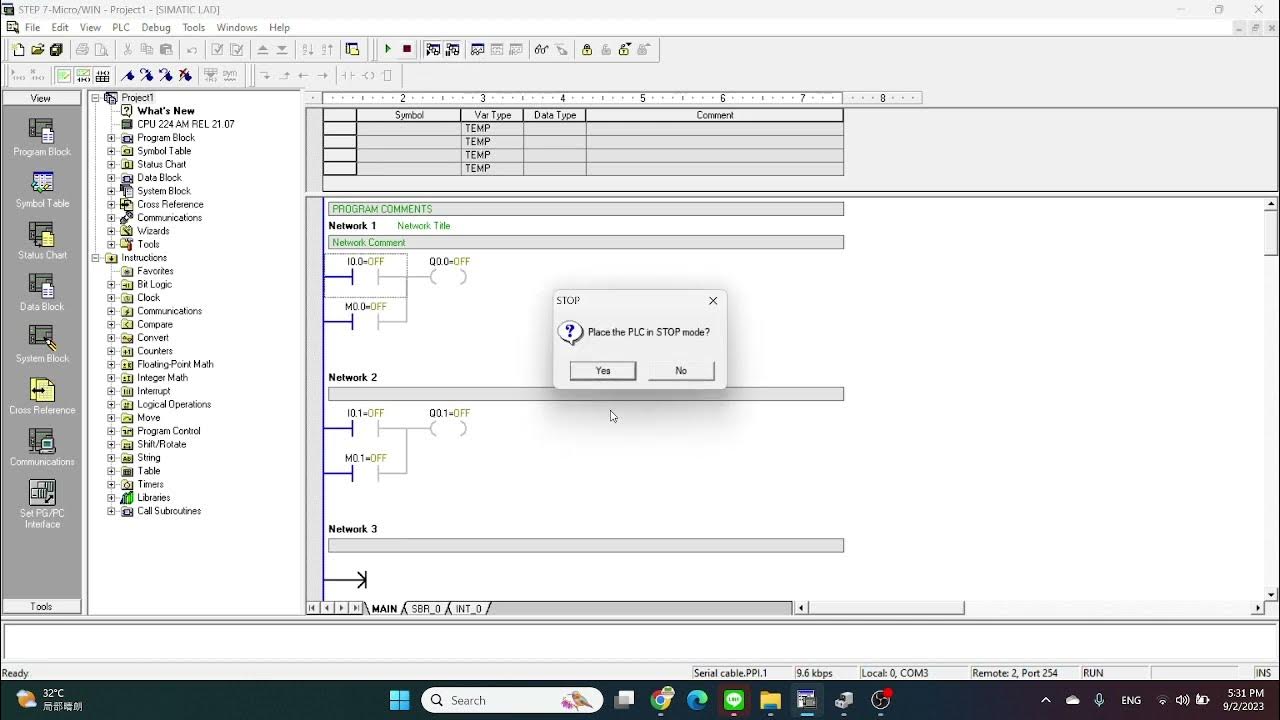Select What's New in project tree
The image size is (1280, 720).
pyautogui.click(x=165, y=111)
